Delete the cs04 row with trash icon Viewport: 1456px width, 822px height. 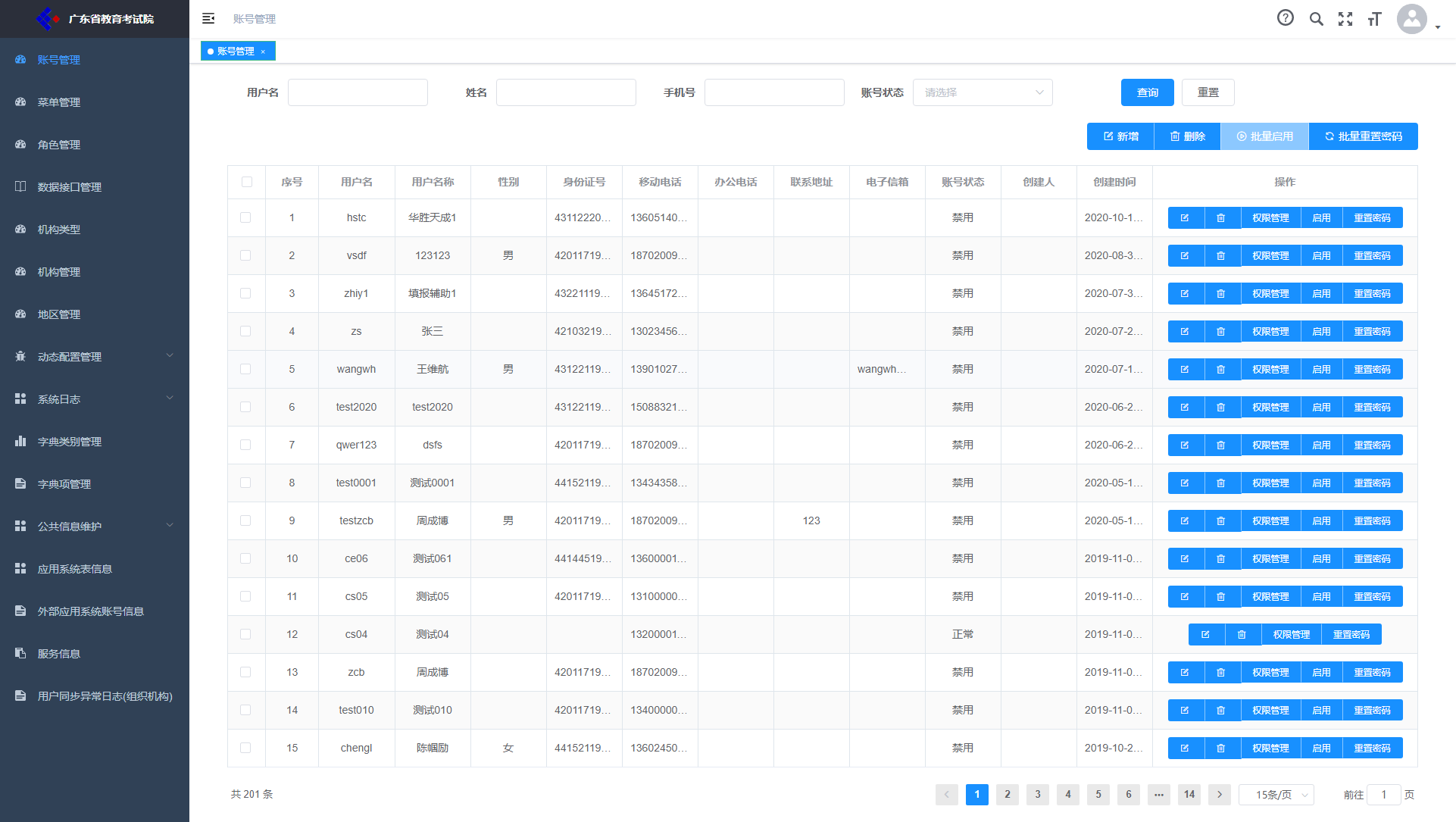tap(1242, 634)
